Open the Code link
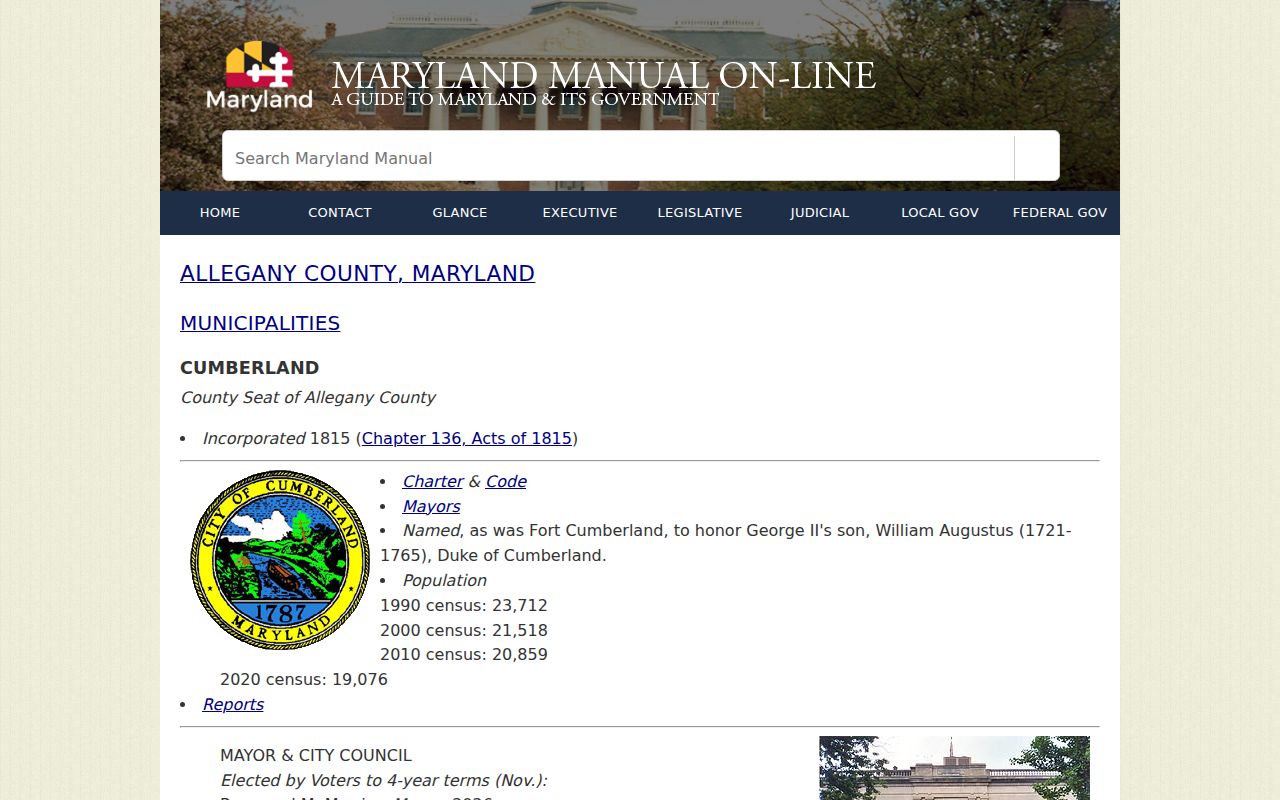The width and height of the screenshot is (1280, 800). coord(506,481)
